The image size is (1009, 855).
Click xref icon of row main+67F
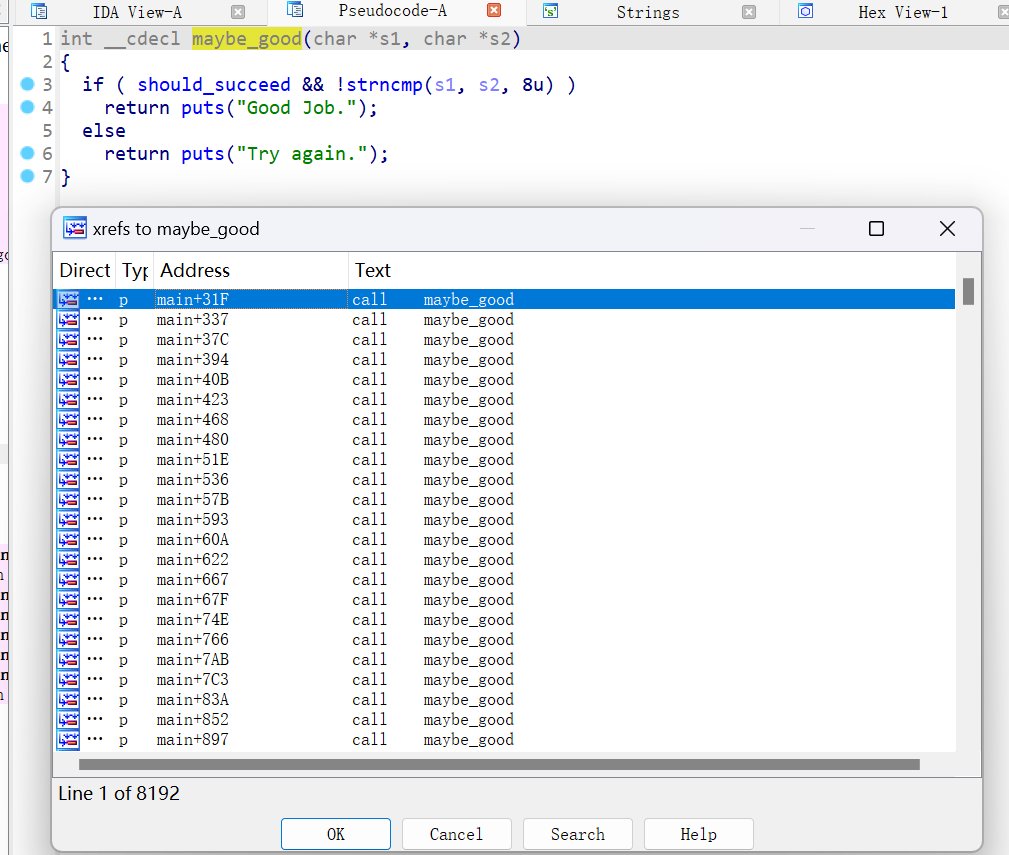tap(68, 600)
